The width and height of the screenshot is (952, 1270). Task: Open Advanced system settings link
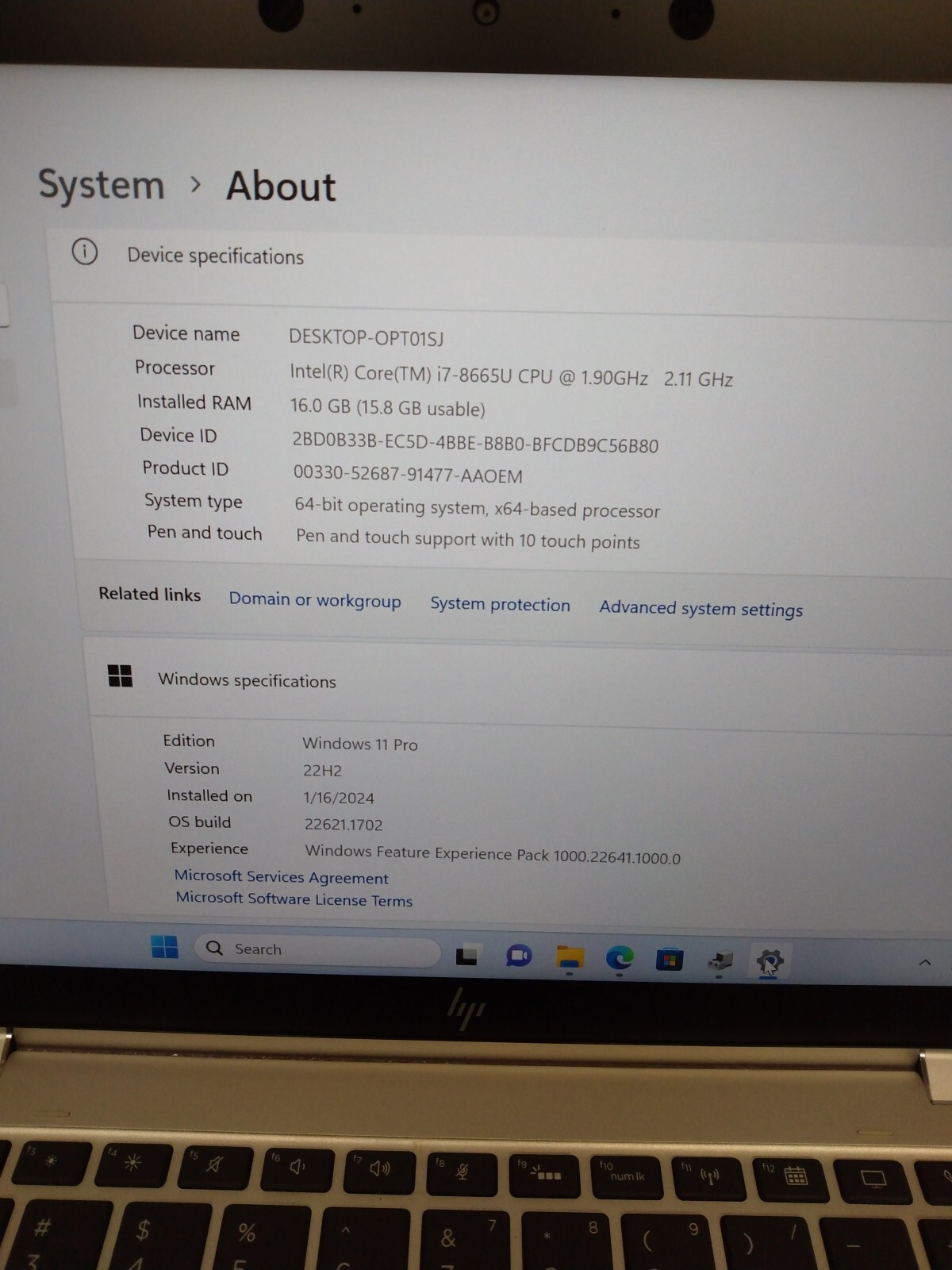coord(701,609)
